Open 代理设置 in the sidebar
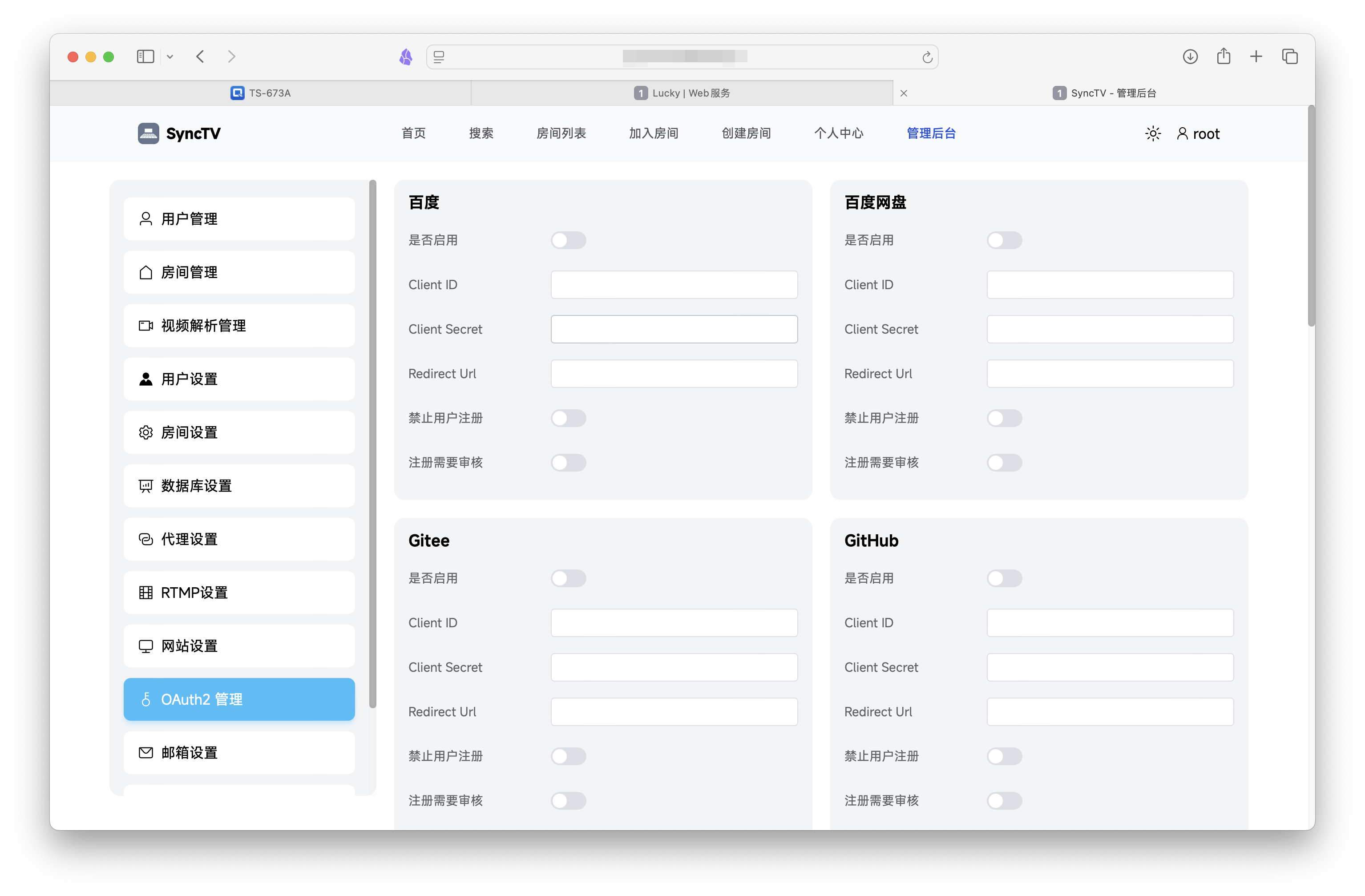 click(239, 539)
